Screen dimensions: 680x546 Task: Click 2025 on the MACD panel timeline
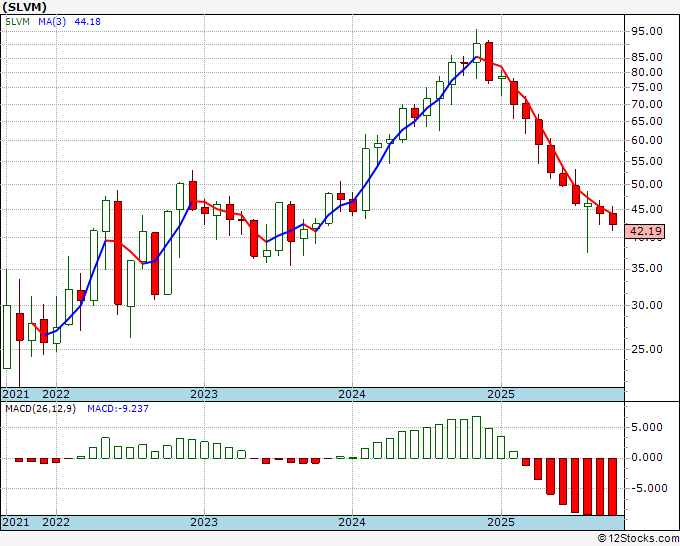coord(501,522)
